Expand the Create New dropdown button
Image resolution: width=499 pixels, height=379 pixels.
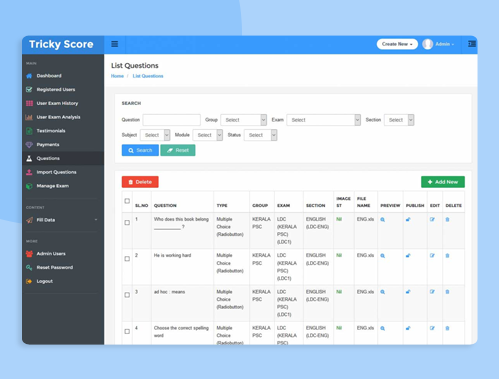tap(397, 44)
